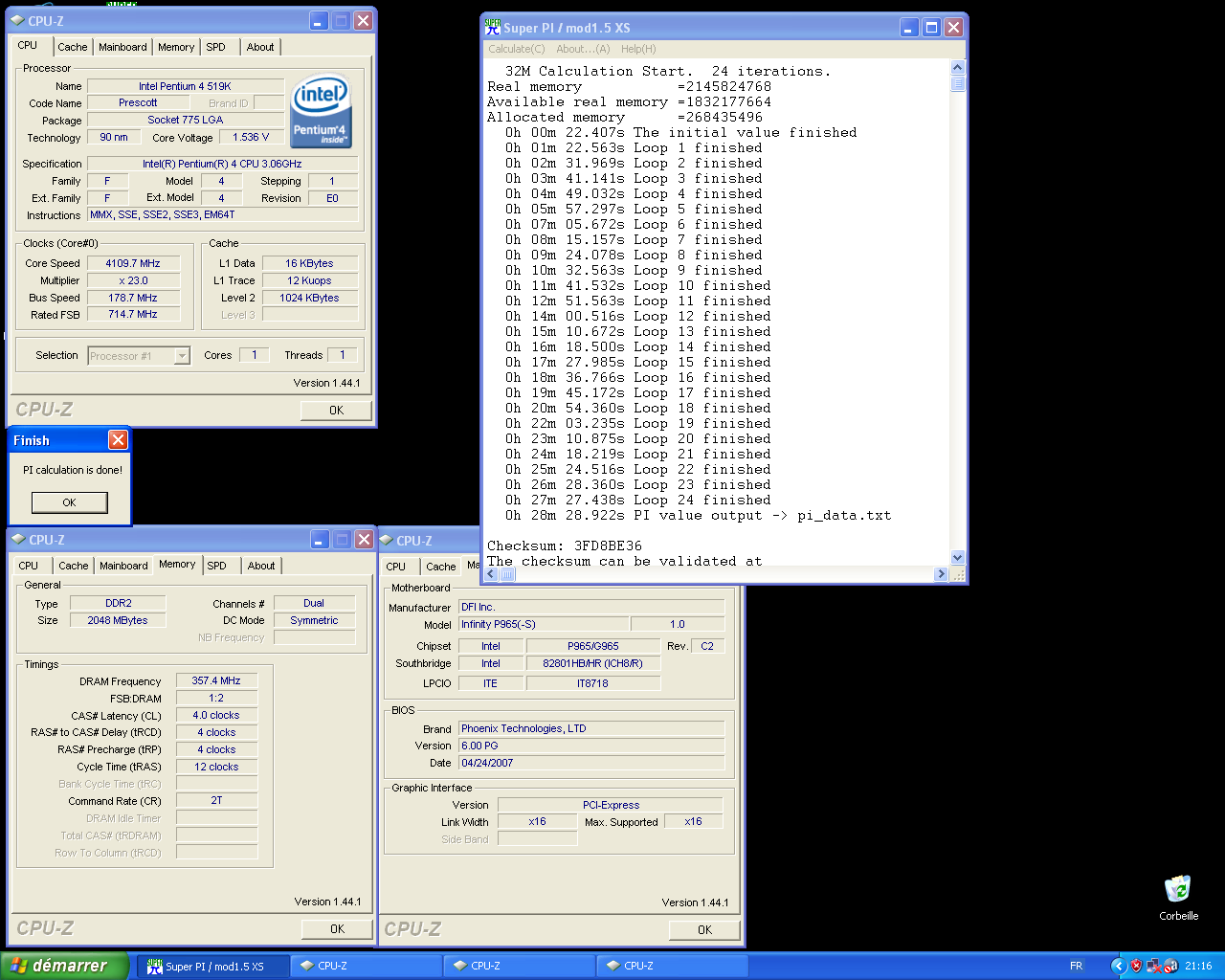Image resolution: width=1225 pixels, height=980 pixels.
Task: Click Super PI vertical scrollbar down arrow
Action: (x=958, y=557)
